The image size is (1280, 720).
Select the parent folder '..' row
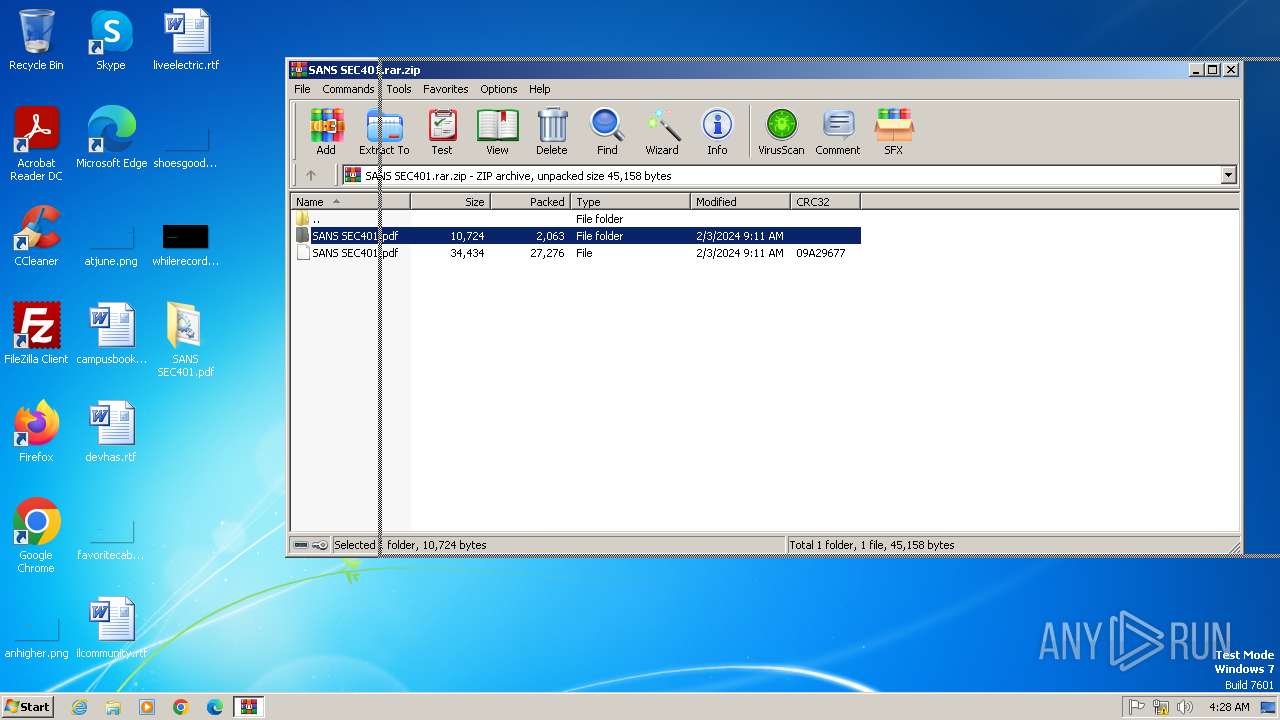576,219
